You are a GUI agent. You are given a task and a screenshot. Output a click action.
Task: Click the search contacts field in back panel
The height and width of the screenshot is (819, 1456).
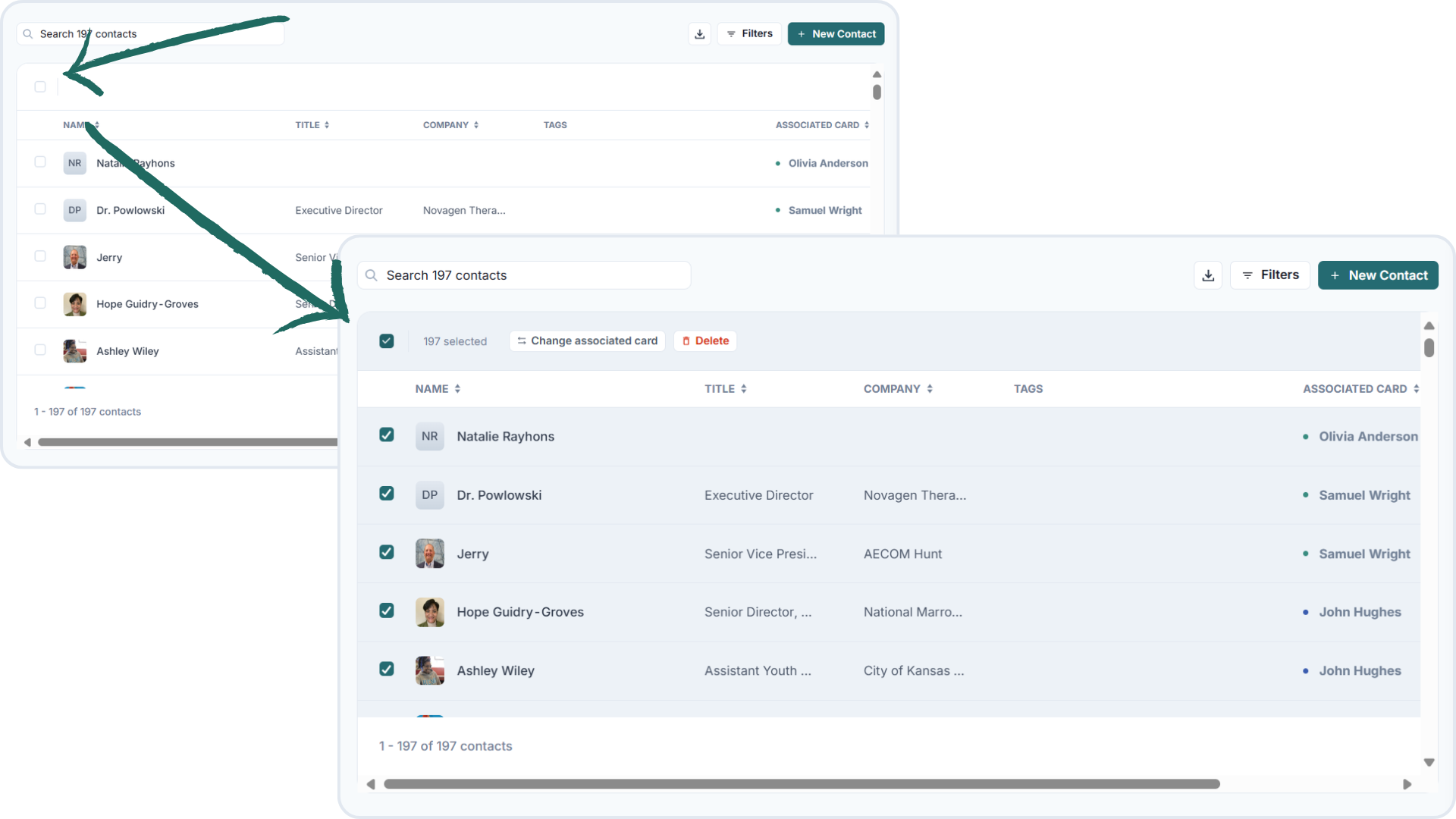coord(150,34)
